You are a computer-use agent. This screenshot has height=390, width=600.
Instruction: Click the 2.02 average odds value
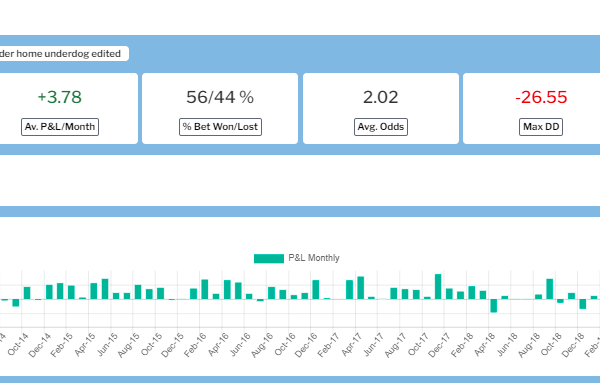click(381, 97)
